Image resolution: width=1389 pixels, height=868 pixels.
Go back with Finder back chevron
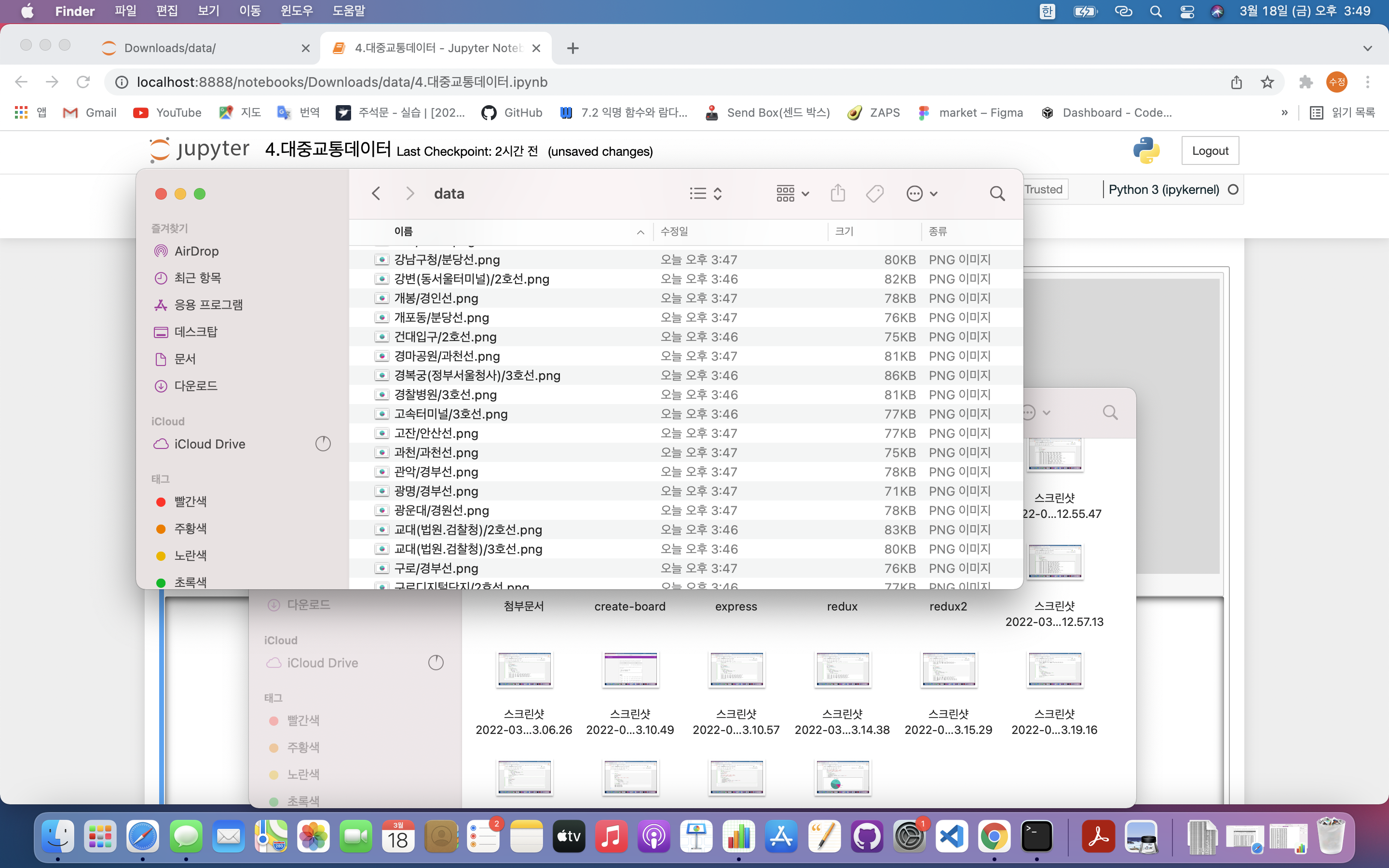pos(376,193)
